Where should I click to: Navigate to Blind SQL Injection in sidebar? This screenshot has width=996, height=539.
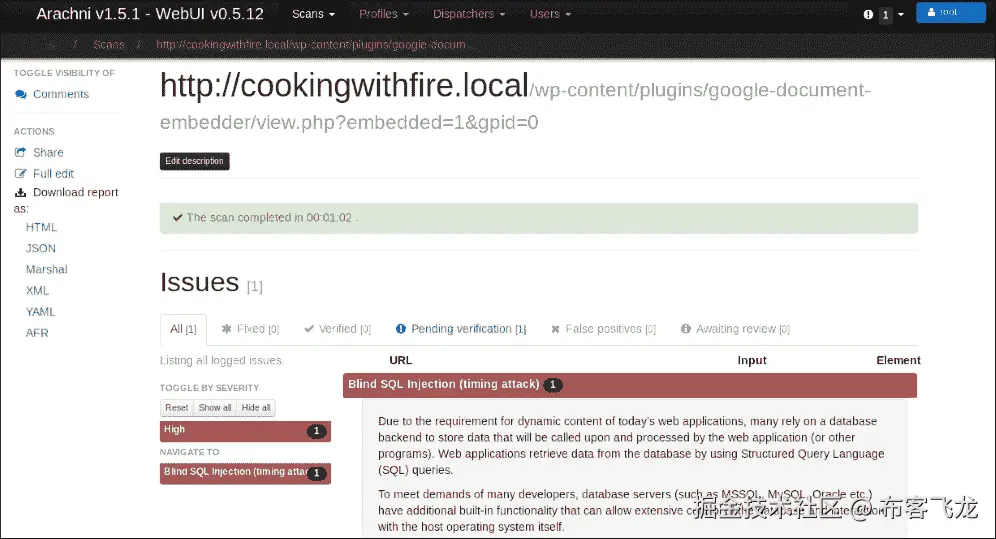(x=245, y=473)
